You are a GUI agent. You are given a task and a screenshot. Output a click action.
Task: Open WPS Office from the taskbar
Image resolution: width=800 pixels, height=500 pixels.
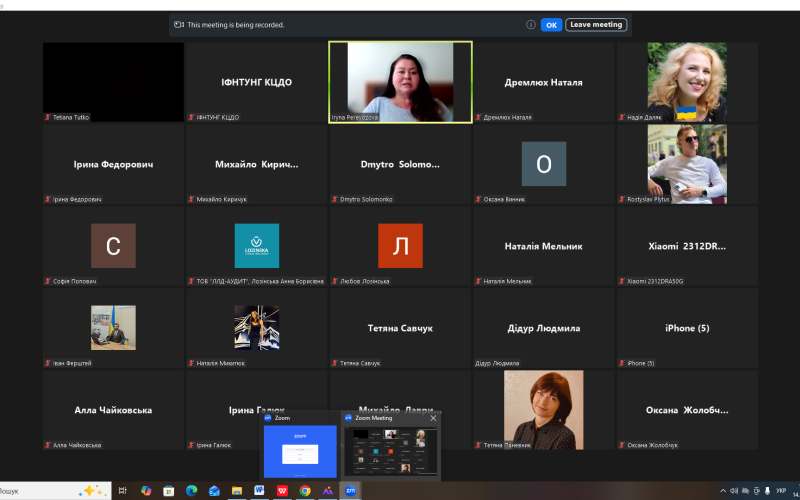point(282,491)
